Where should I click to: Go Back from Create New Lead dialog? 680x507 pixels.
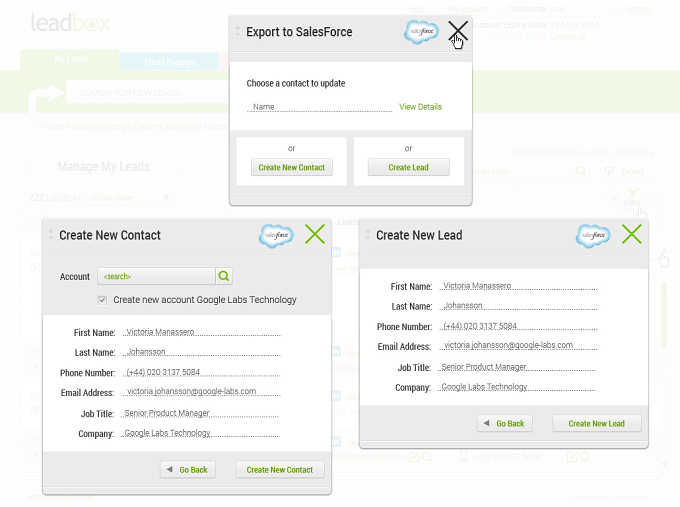[504, 423]
